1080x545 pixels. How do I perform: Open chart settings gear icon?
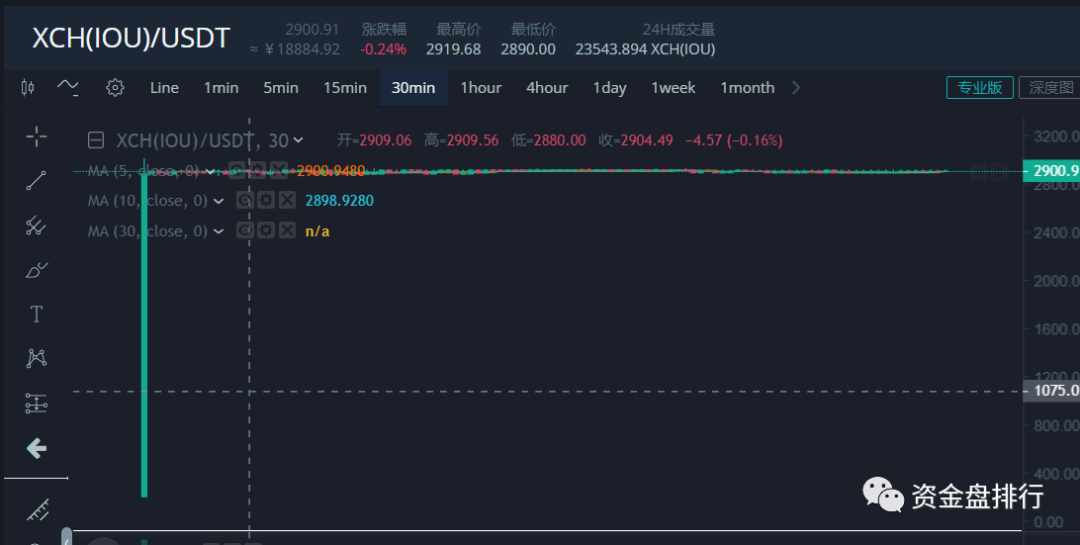[115, 88]
